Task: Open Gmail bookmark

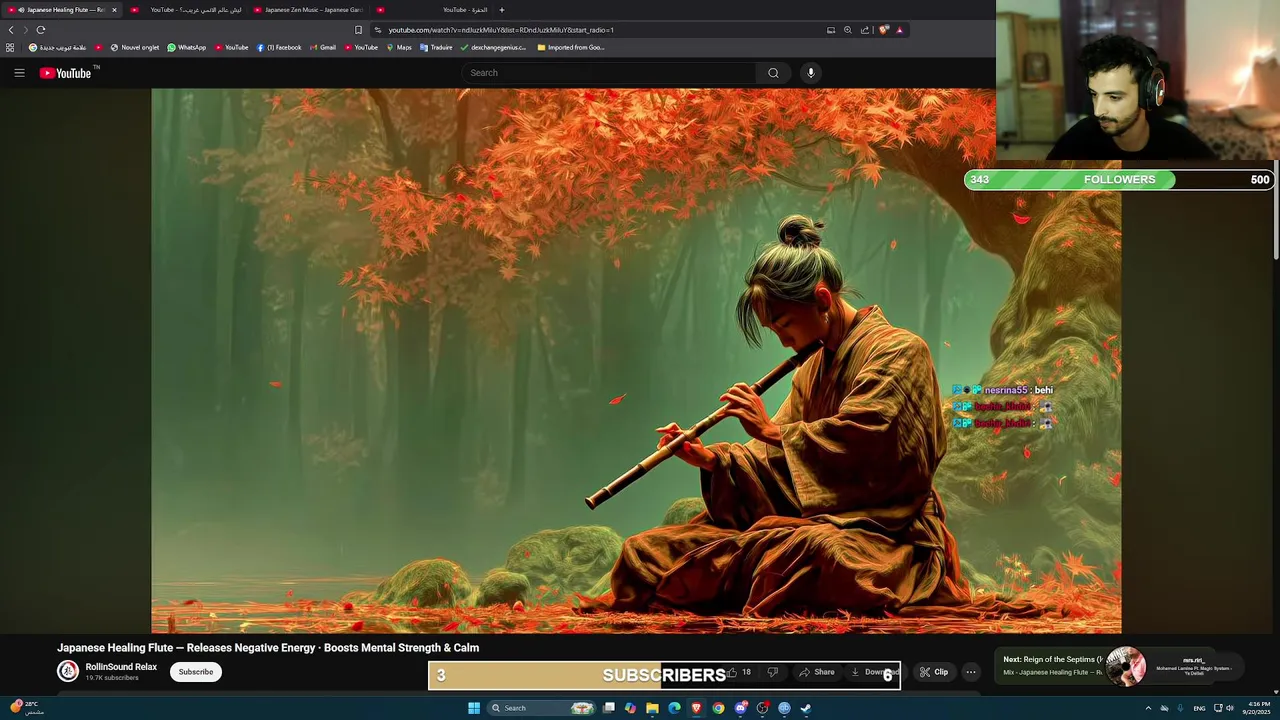Action: [x=323, y=47]
